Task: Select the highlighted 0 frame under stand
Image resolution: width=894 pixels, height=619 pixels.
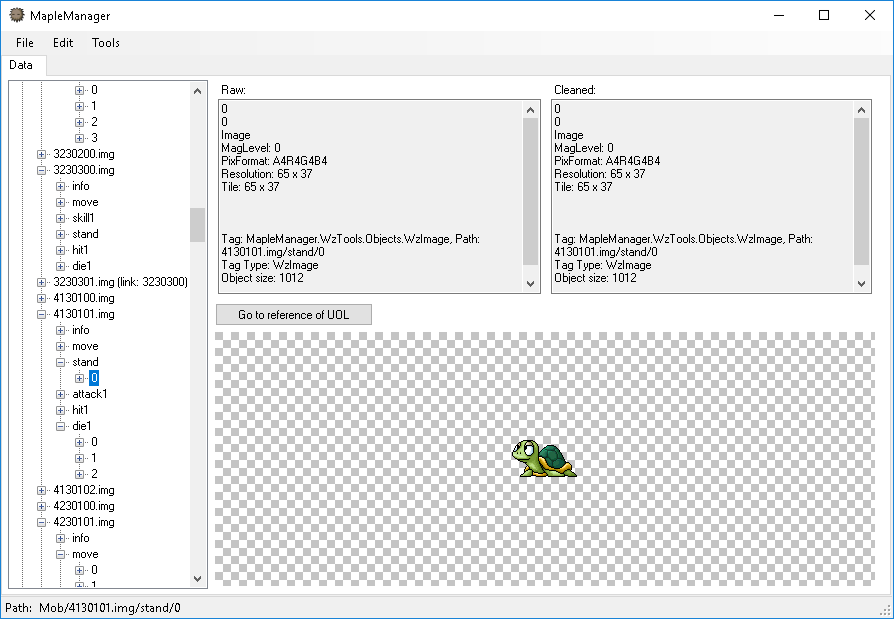Action: coord(94,378)
